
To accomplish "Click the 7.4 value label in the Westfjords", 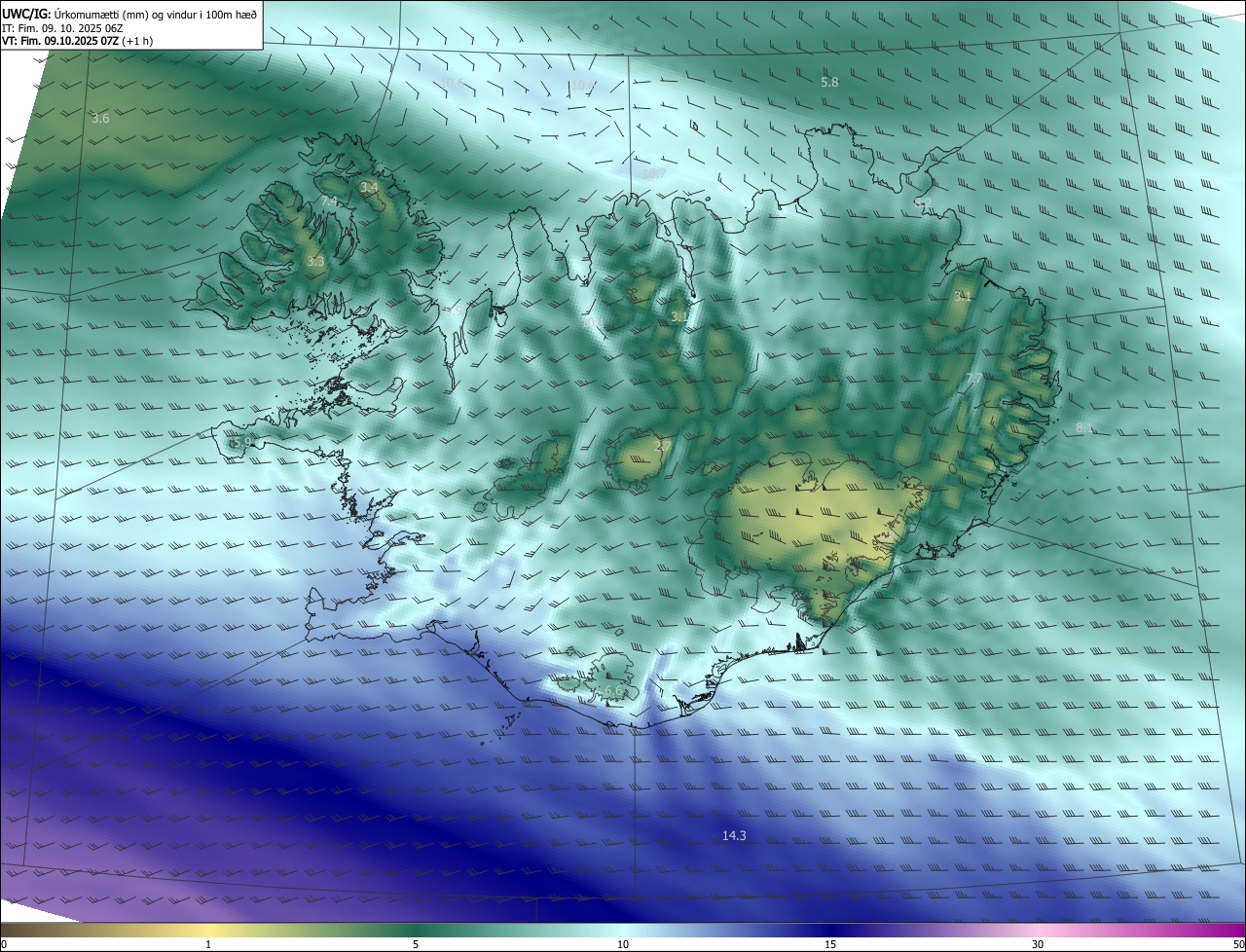I will pos(329,201).
